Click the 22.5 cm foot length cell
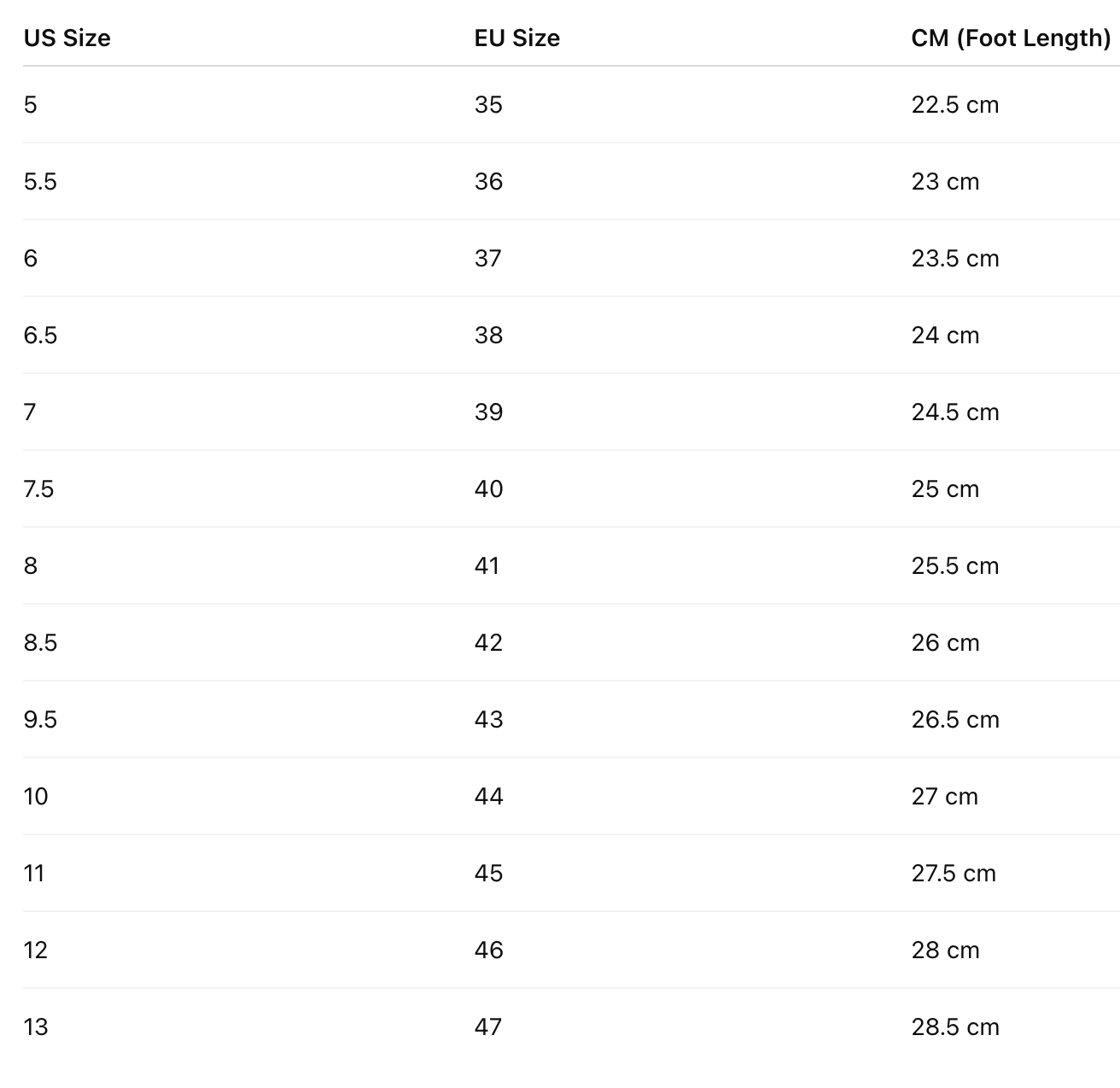Viewport: 1120px width, 1088px height. click(x=954, y=105)
